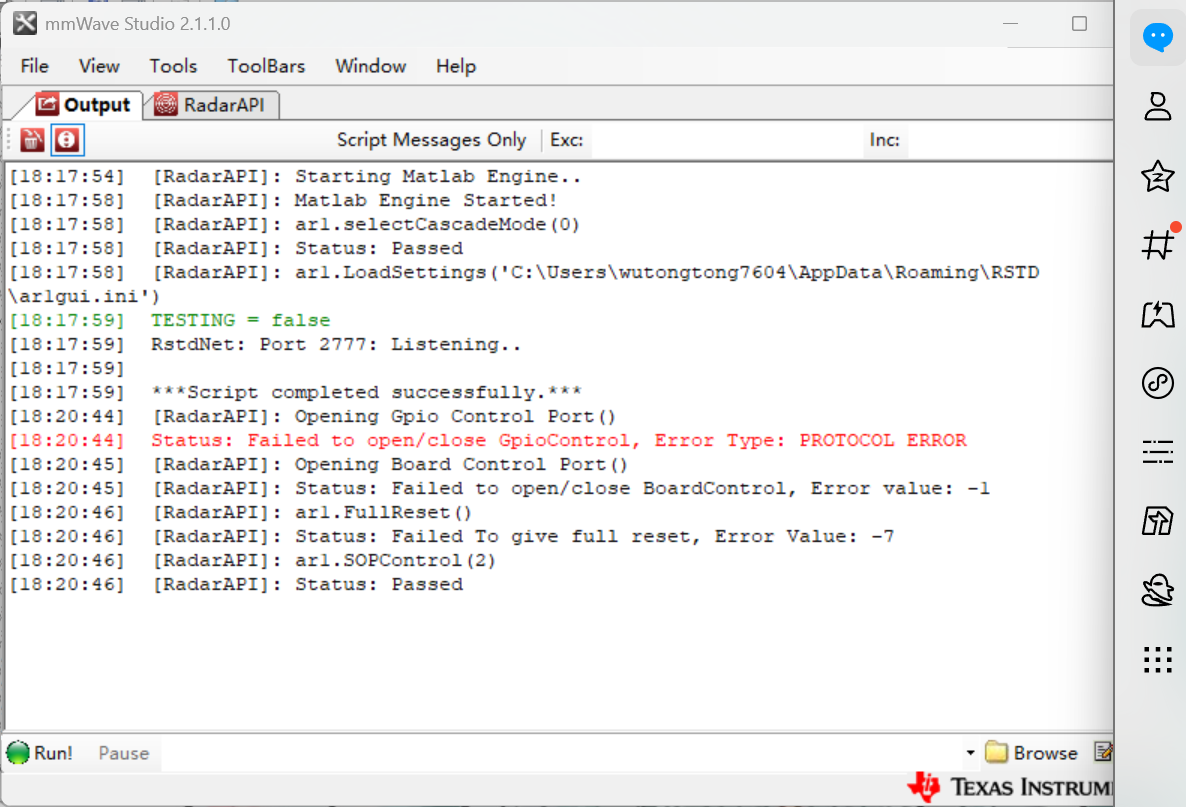Image resolution: width=1186 pixels, height=807 pixels.
Task: Click the Inc: filter input field
Action: coord(1010,141)
